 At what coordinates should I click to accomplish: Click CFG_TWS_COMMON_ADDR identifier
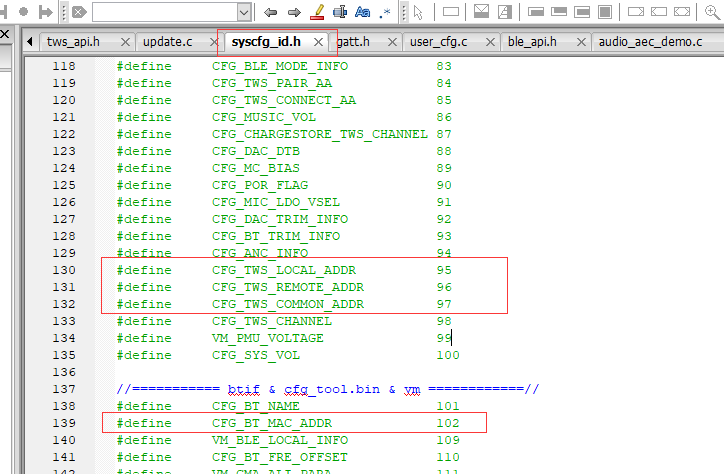[288, 305]
